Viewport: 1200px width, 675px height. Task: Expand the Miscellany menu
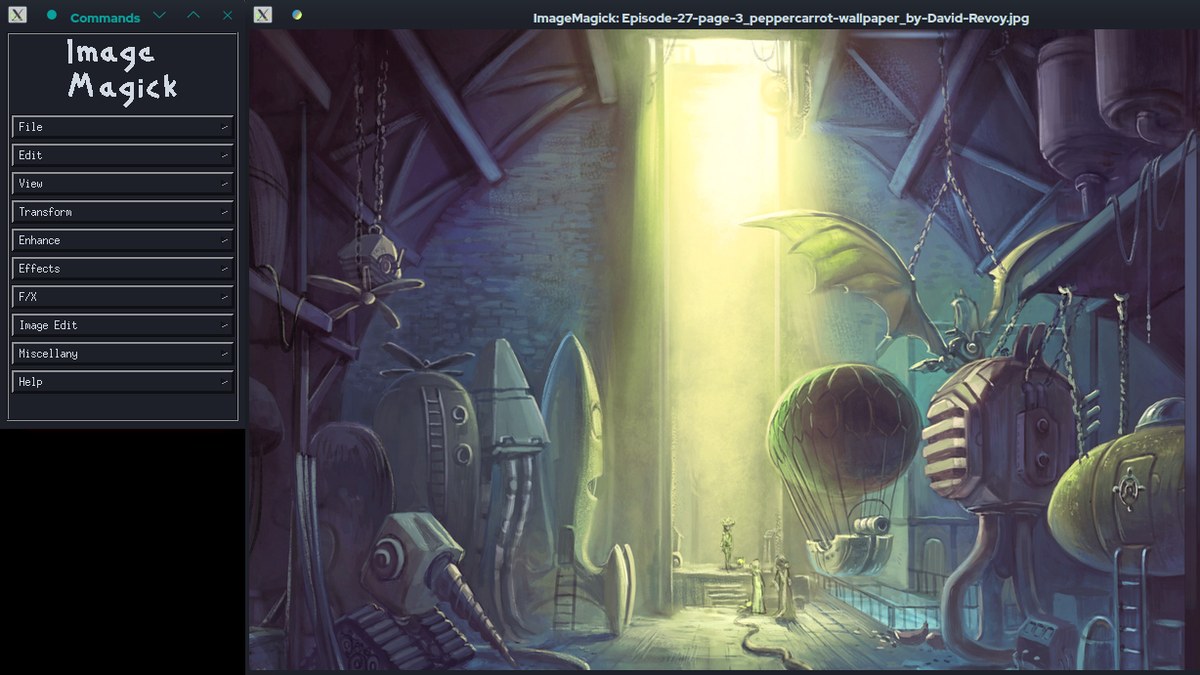point(123,354)
